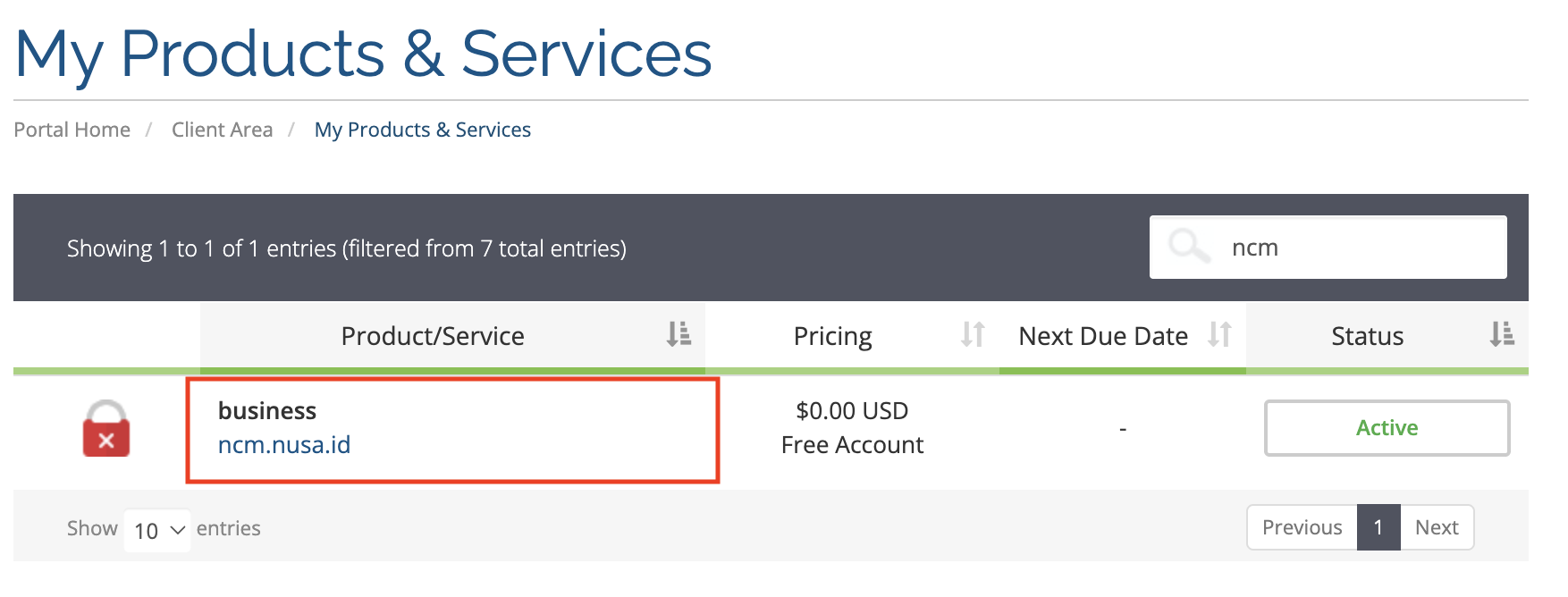Click the business product name

(x=267, y=410)
